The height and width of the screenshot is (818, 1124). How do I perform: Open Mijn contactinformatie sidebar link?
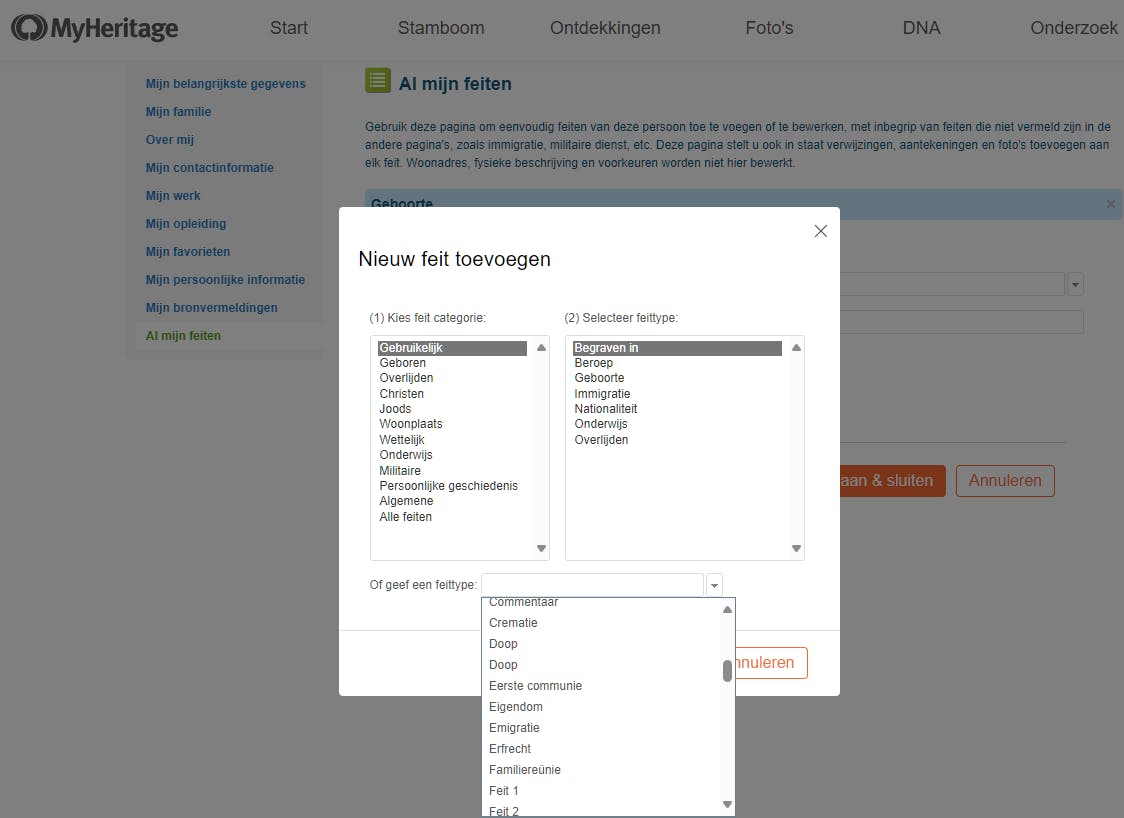tap(209, 168)
